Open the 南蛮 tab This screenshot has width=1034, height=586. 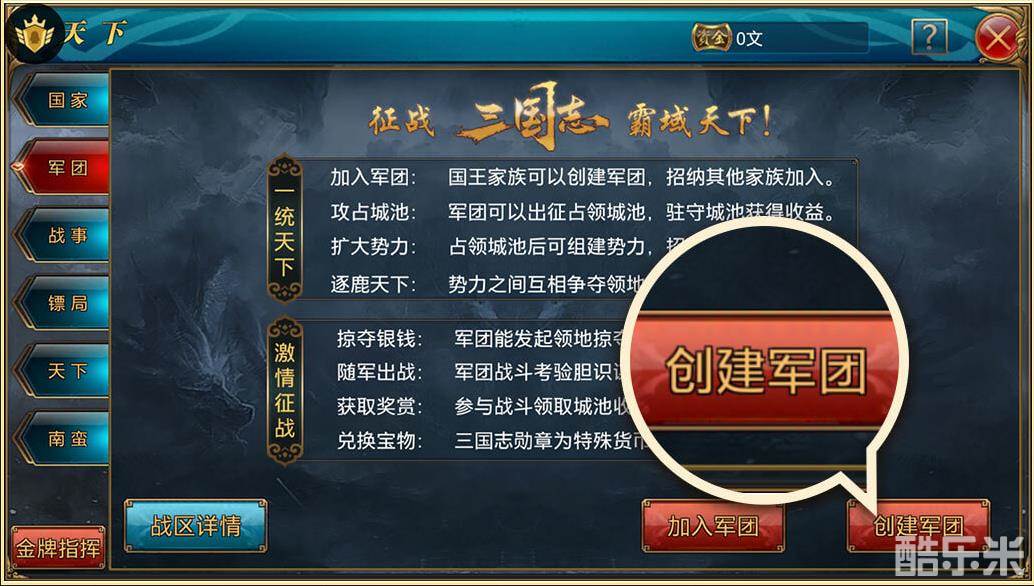(x=63, y=438)
